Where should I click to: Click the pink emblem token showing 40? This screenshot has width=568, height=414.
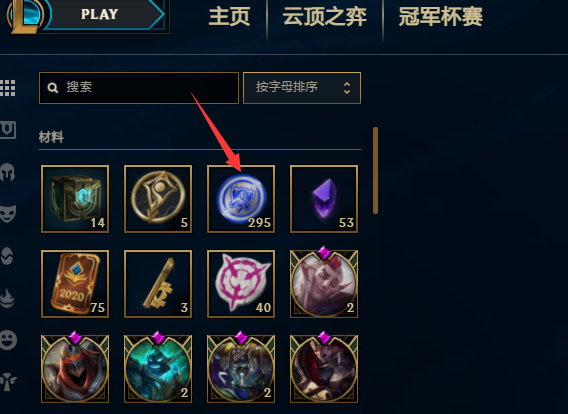coord(241,284)
